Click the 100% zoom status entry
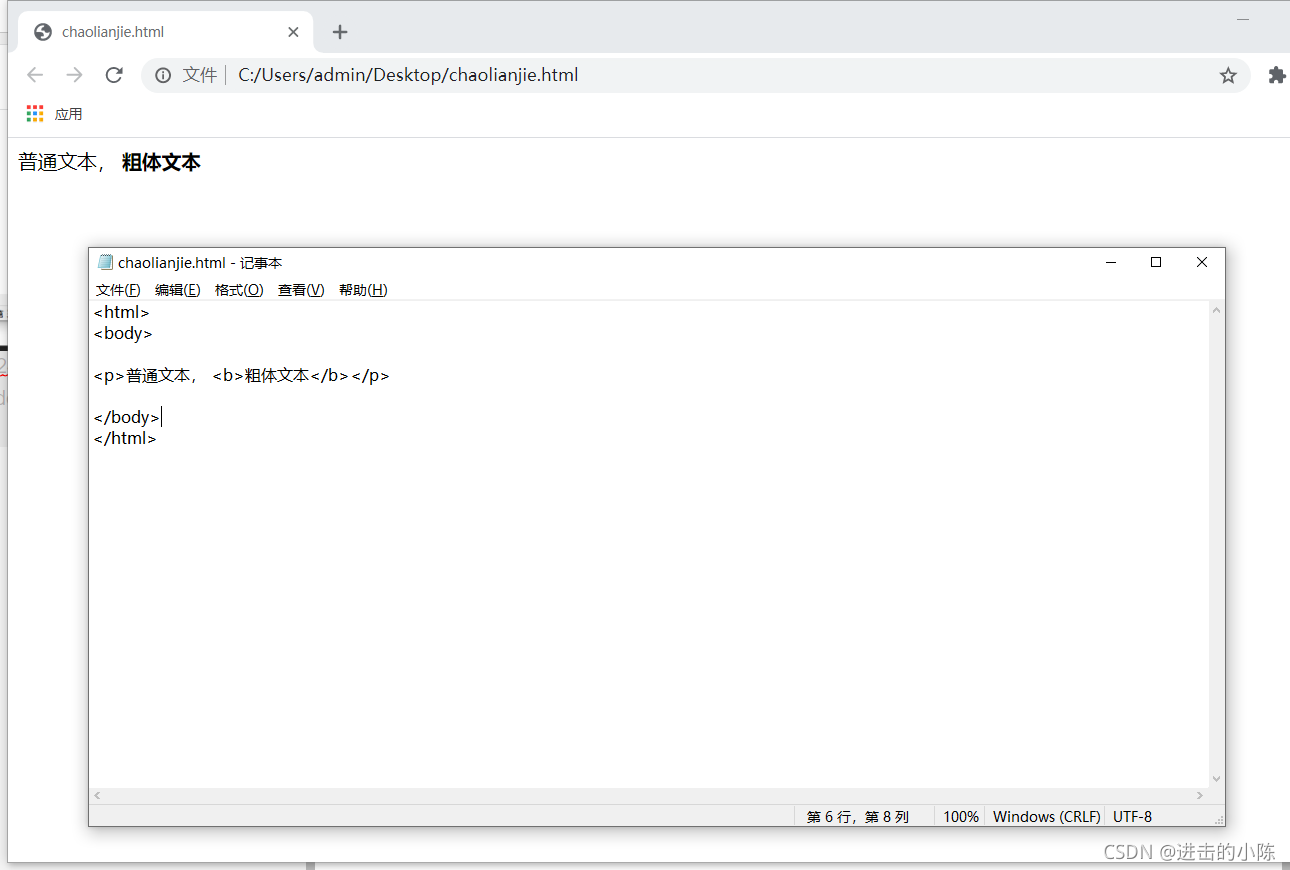Viewport: 1290px width, 870px height. [x=960, y=817]
